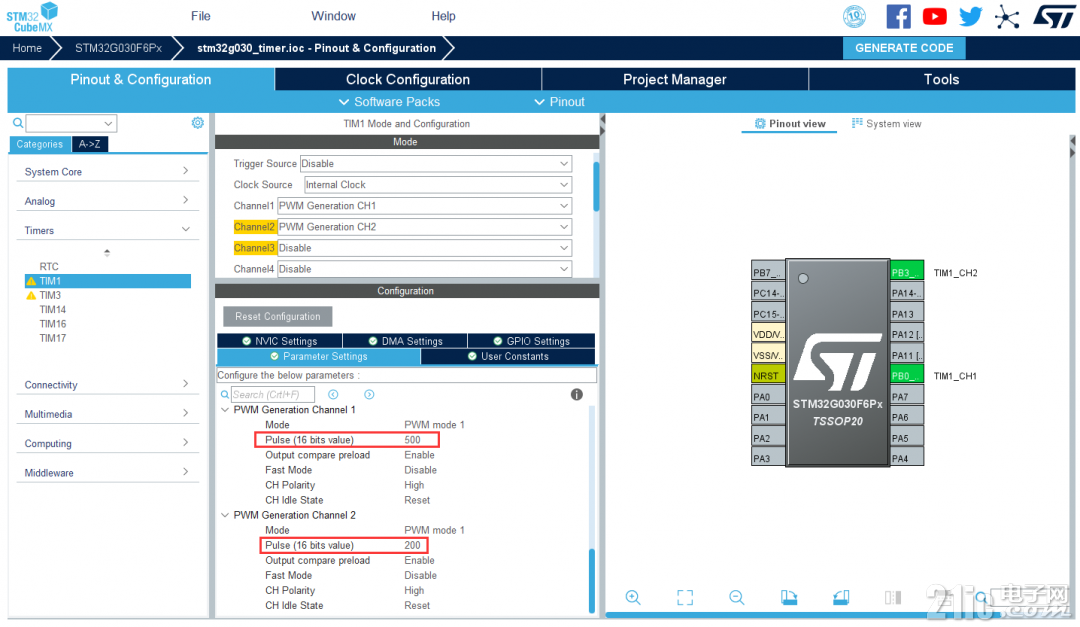This screenshot has height=627, width=1080.
Task: Open the Pinout dropdown menu
Action: coord(559,102)
